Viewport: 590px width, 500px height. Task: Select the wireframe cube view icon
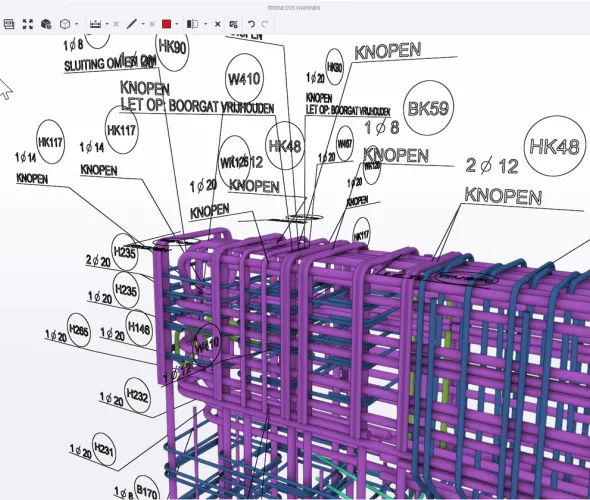65,24
